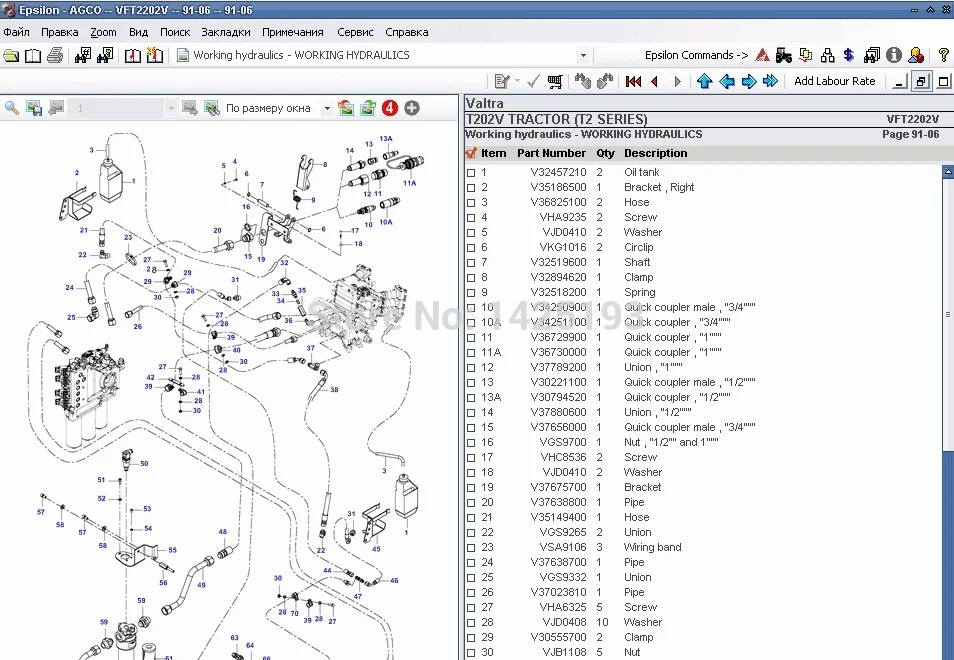Click the blue dollar sign icon

849,55
